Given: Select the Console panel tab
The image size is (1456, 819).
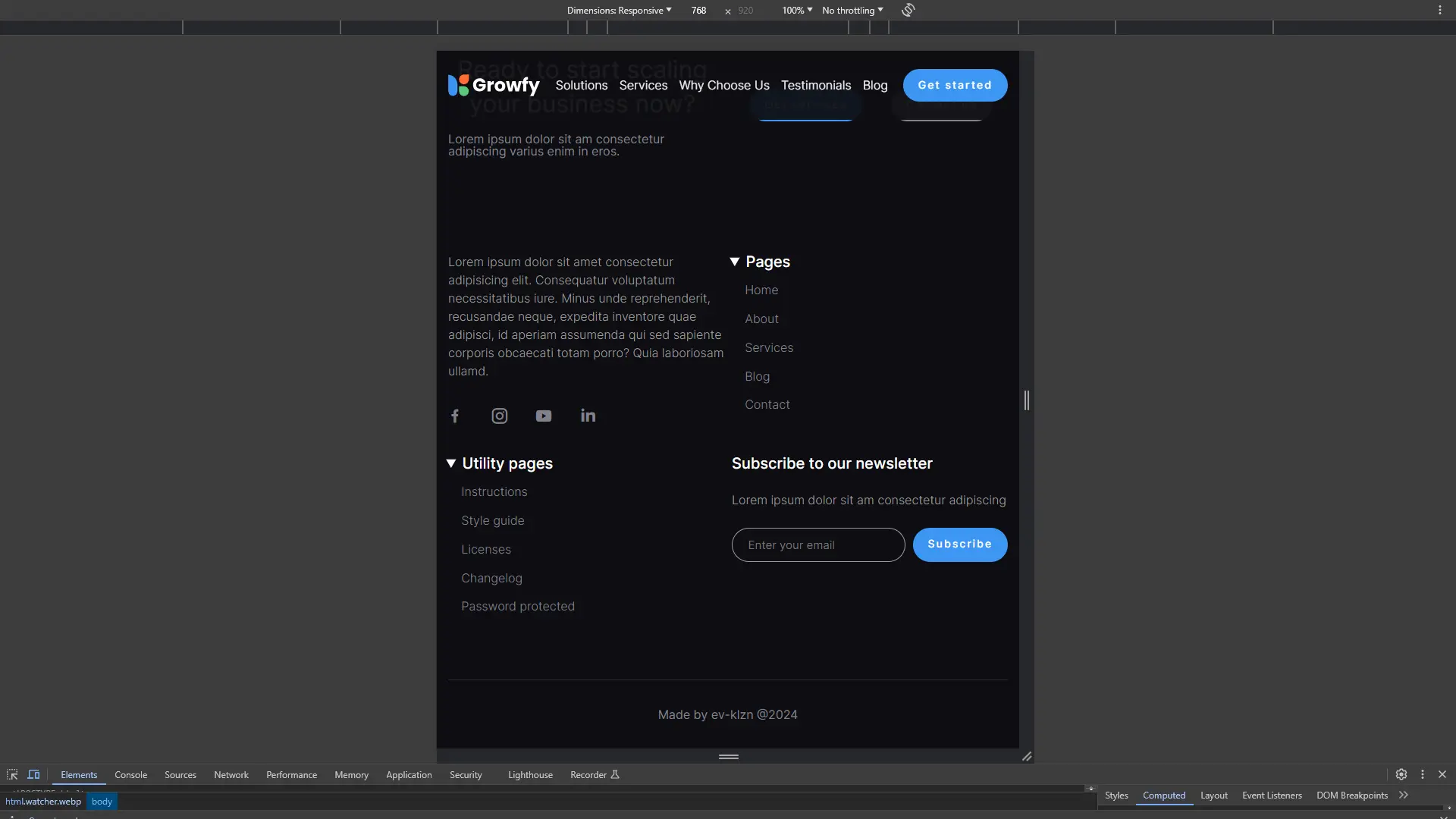Looking at the screenshot, I should 131,774.
